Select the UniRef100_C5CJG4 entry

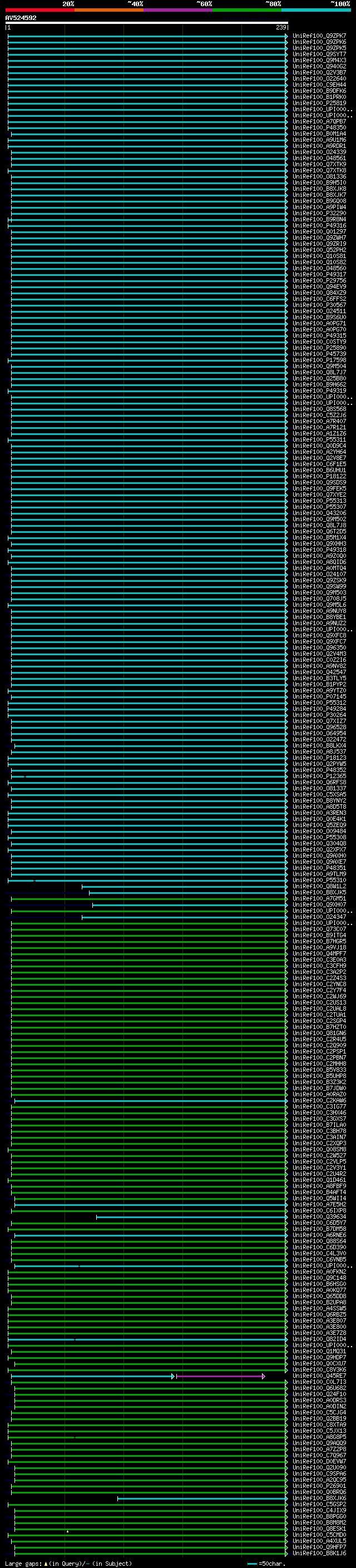pyautogui.click(x=319, y=1412)
